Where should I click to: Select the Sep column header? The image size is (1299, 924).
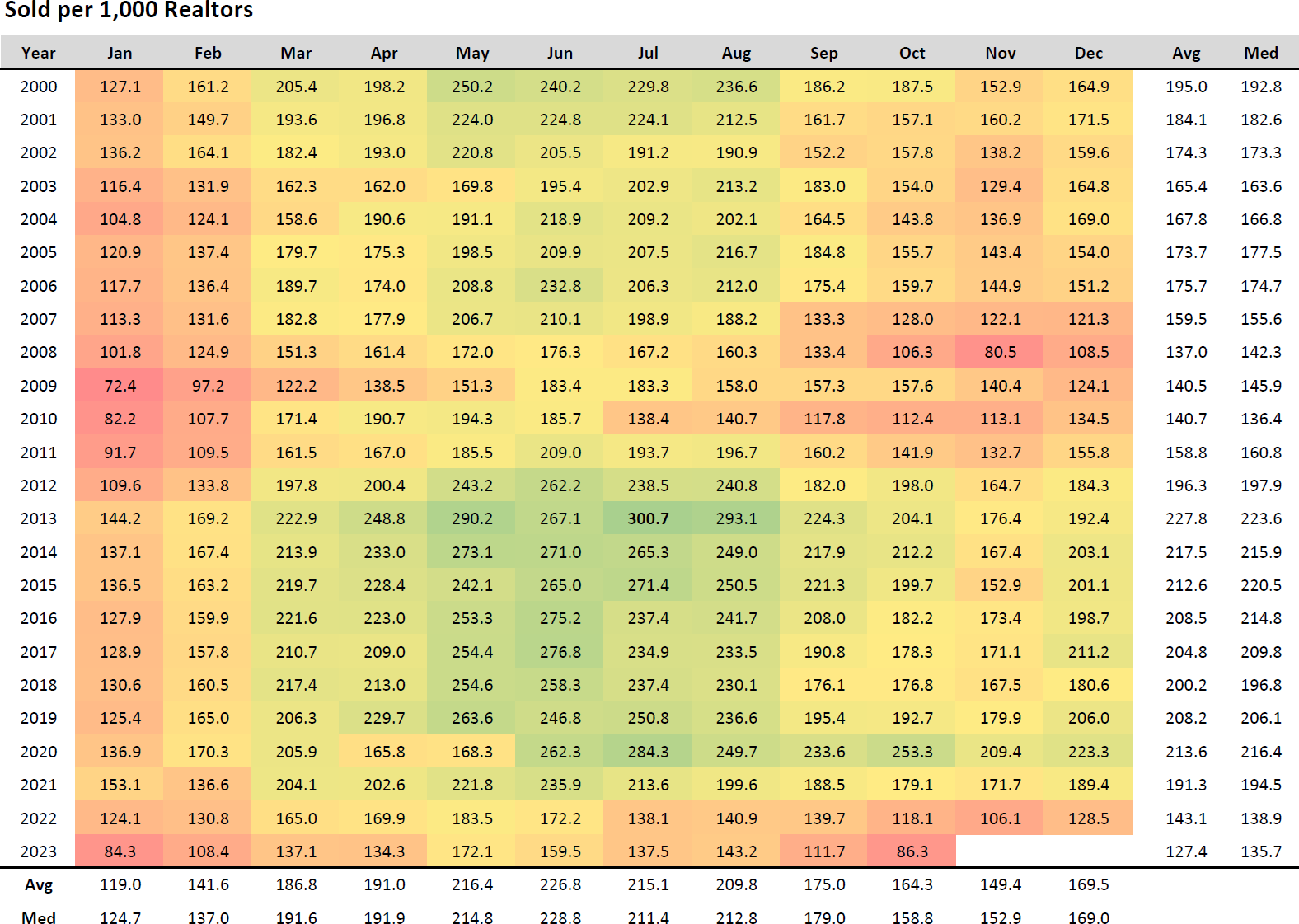pos(823,53)
